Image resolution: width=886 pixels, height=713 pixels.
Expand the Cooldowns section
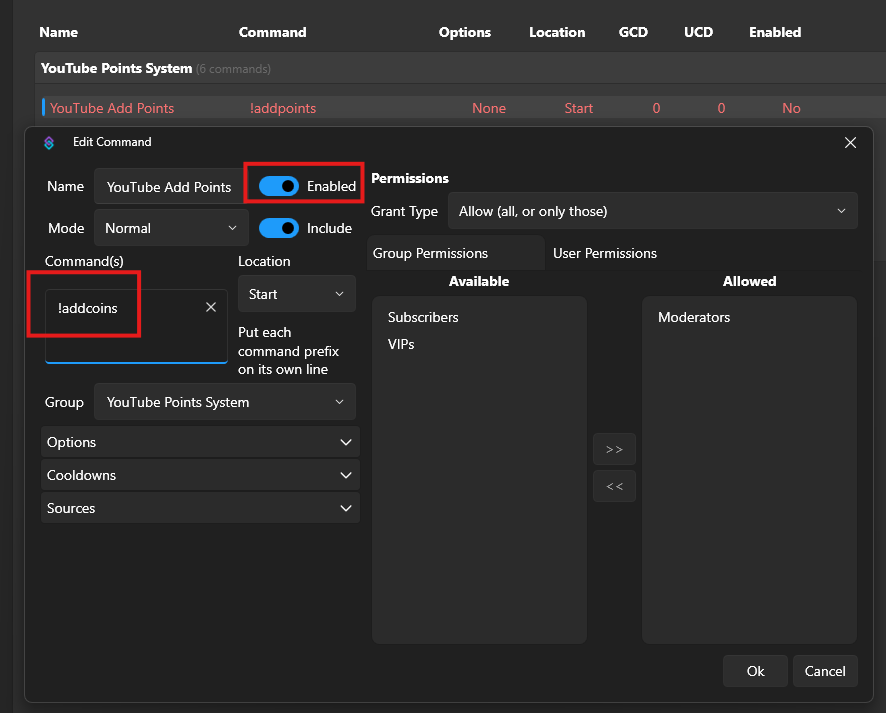[200, 475]
